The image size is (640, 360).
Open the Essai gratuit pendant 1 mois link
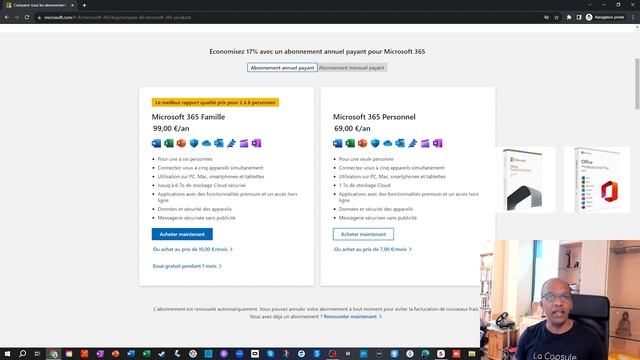coord(187,266)
